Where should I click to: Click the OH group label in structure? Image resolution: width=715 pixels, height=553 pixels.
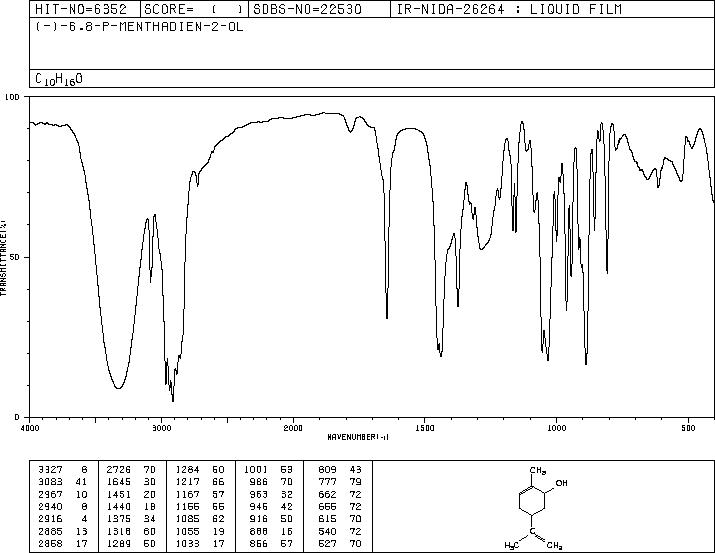[561, 483]
